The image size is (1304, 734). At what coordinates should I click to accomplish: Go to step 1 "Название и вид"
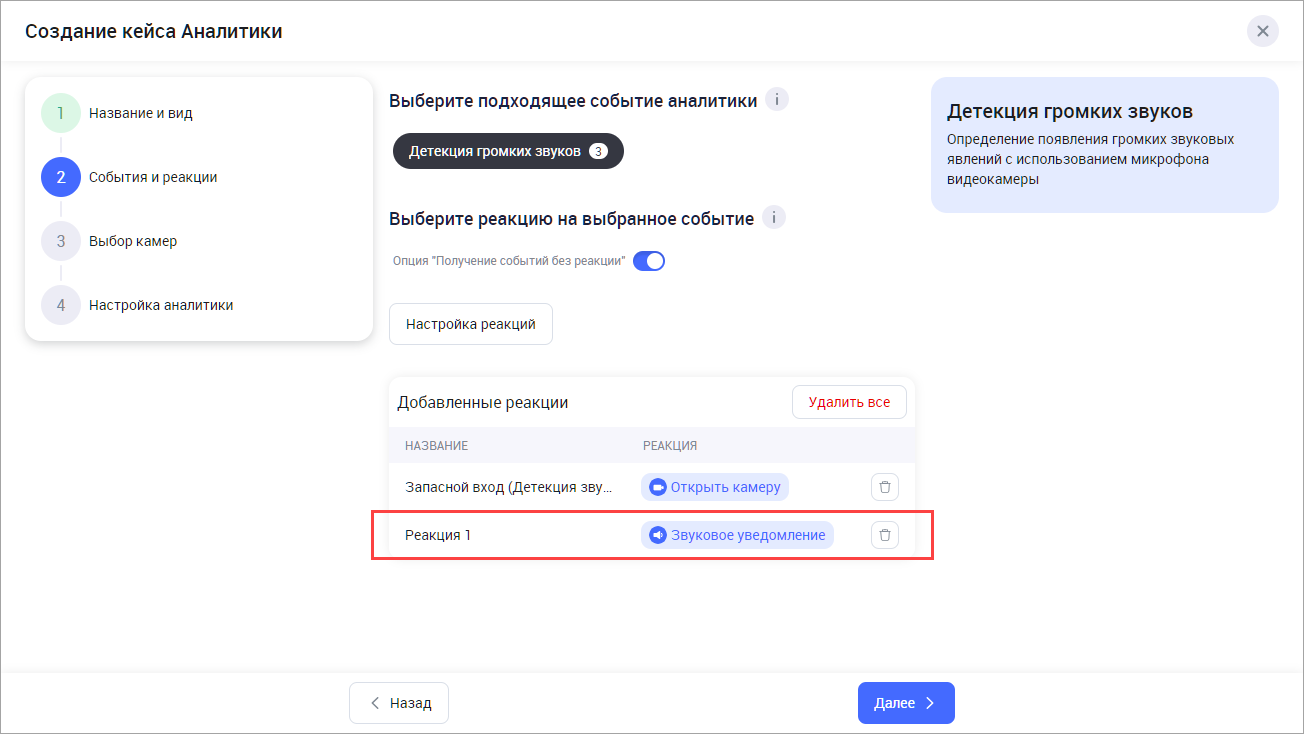(x=140, y=113)
